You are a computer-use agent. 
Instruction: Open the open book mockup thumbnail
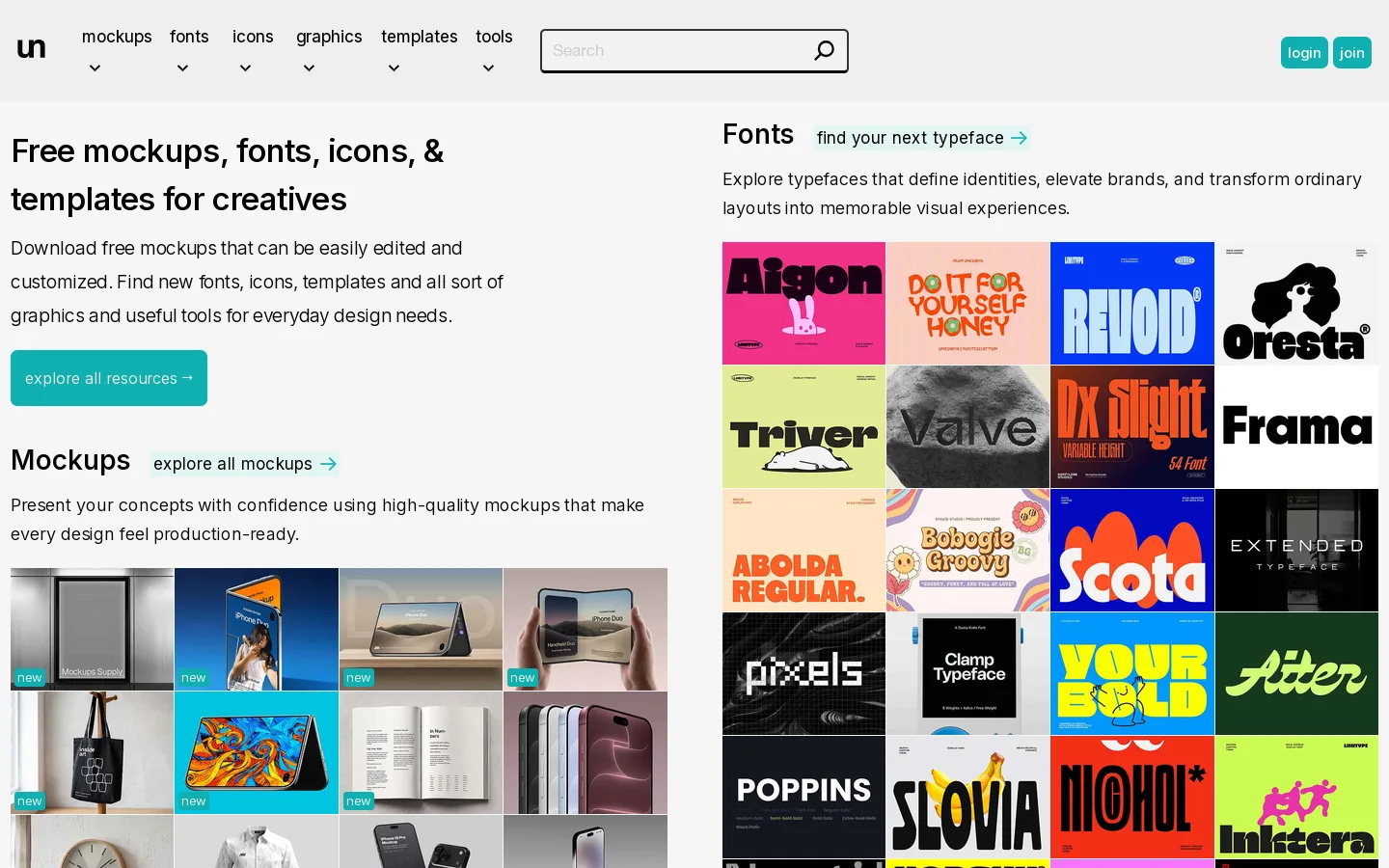coord(421,752)
